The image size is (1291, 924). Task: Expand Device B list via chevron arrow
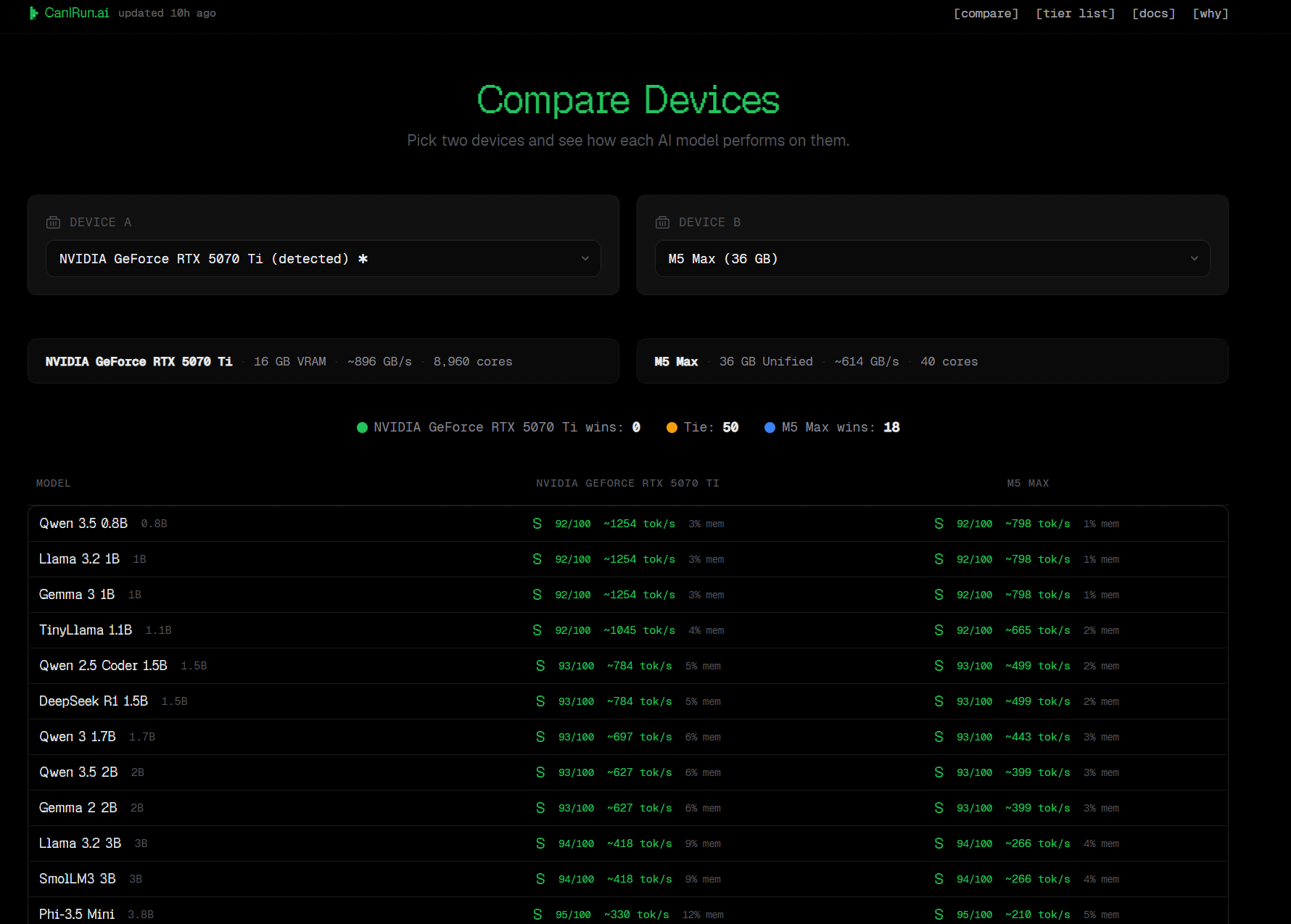pos(1194,259)
